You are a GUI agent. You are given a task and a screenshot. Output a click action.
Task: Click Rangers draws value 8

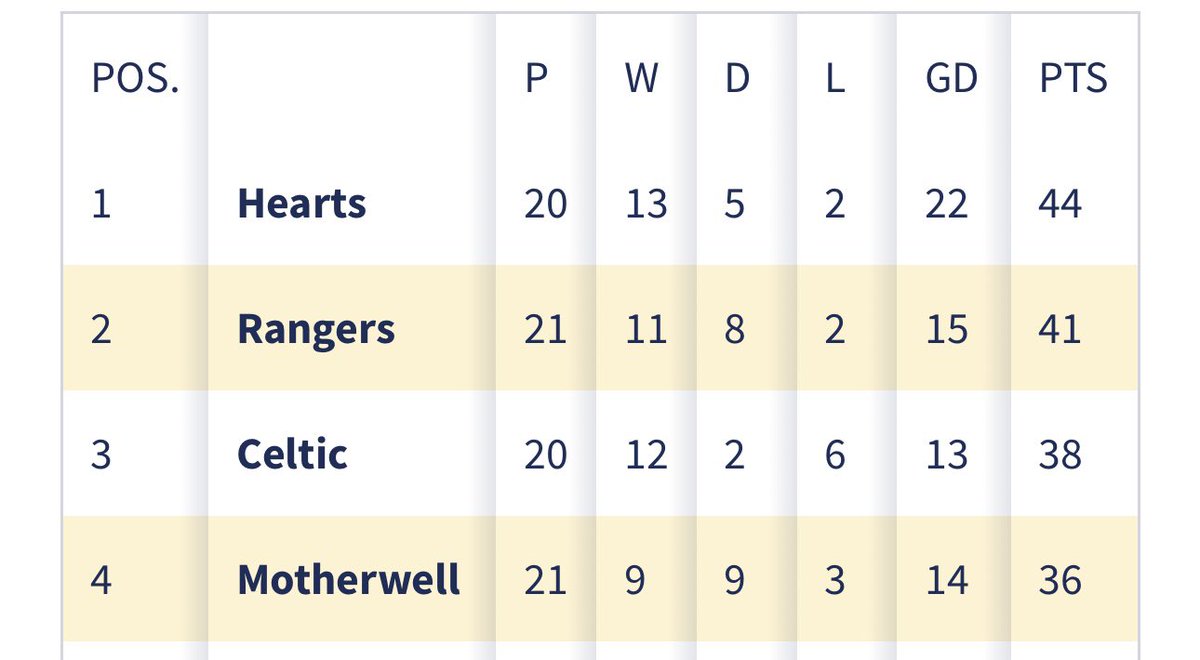pyautogui.click(x=735, y=330)
